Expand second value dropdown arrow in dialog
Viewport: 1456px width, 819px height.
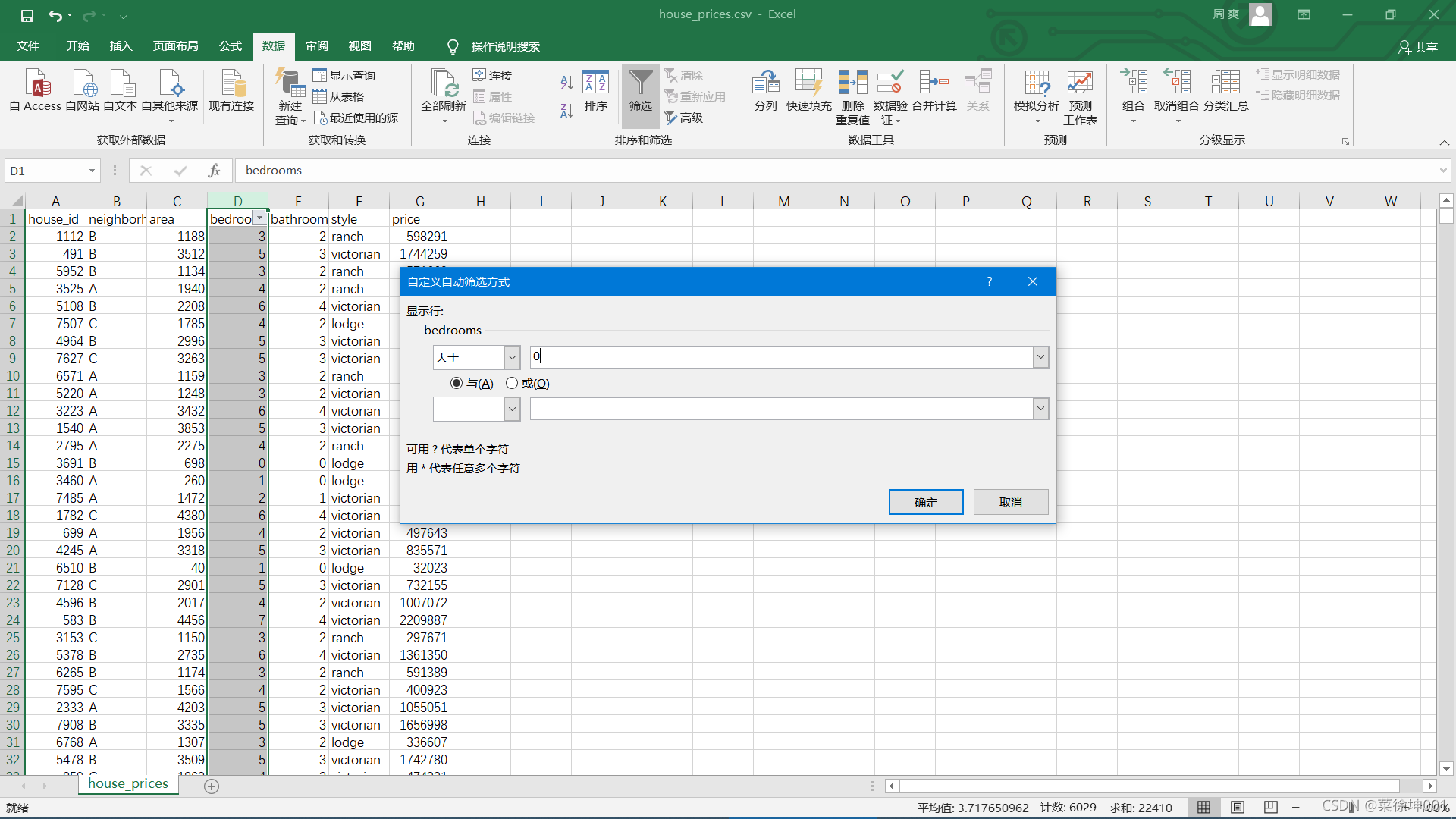(1040, 409)
